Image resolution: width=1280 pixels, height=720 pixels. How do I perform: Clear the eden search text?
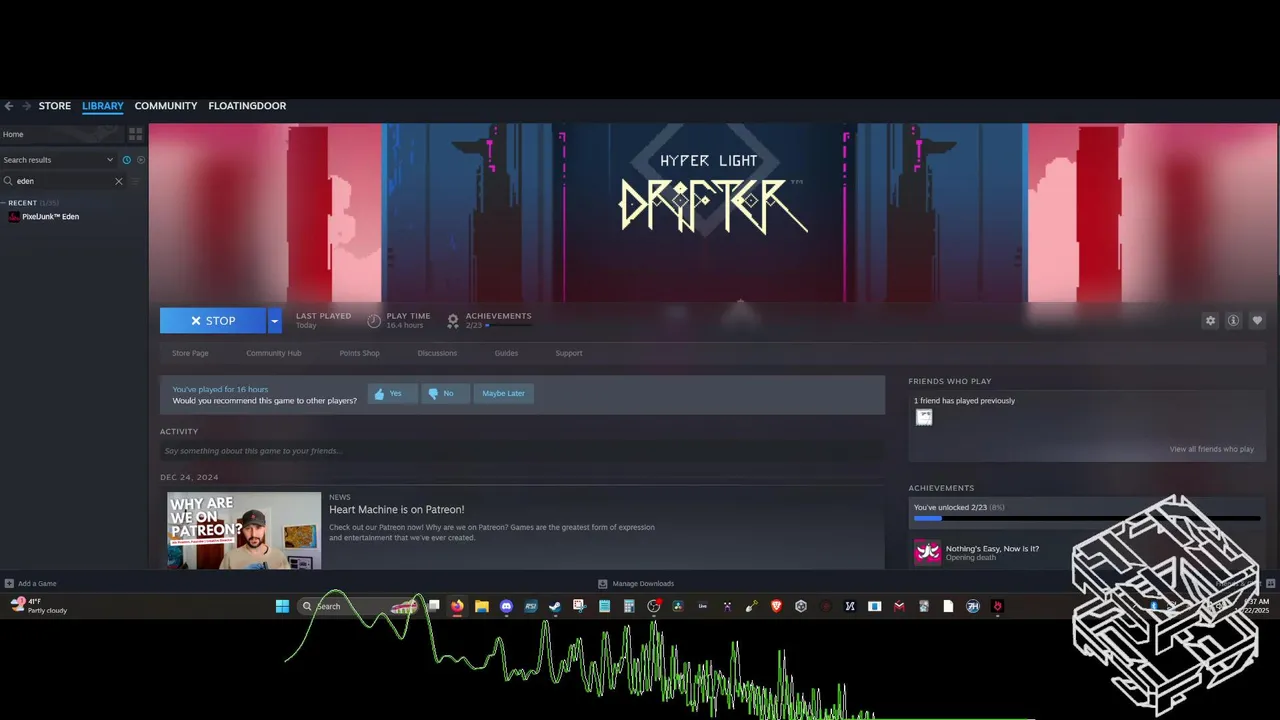(118, 181)
